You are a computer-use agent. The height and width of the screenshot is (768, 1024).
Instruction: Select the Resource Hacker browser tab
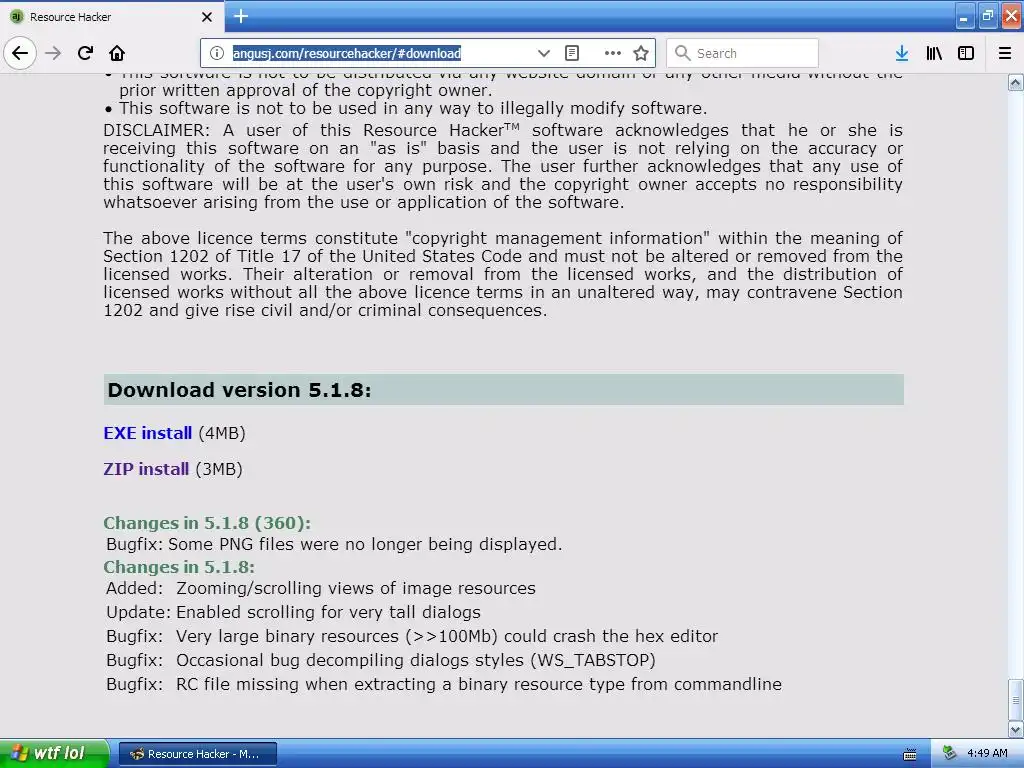pyautogui.click(x=112, y=17)
